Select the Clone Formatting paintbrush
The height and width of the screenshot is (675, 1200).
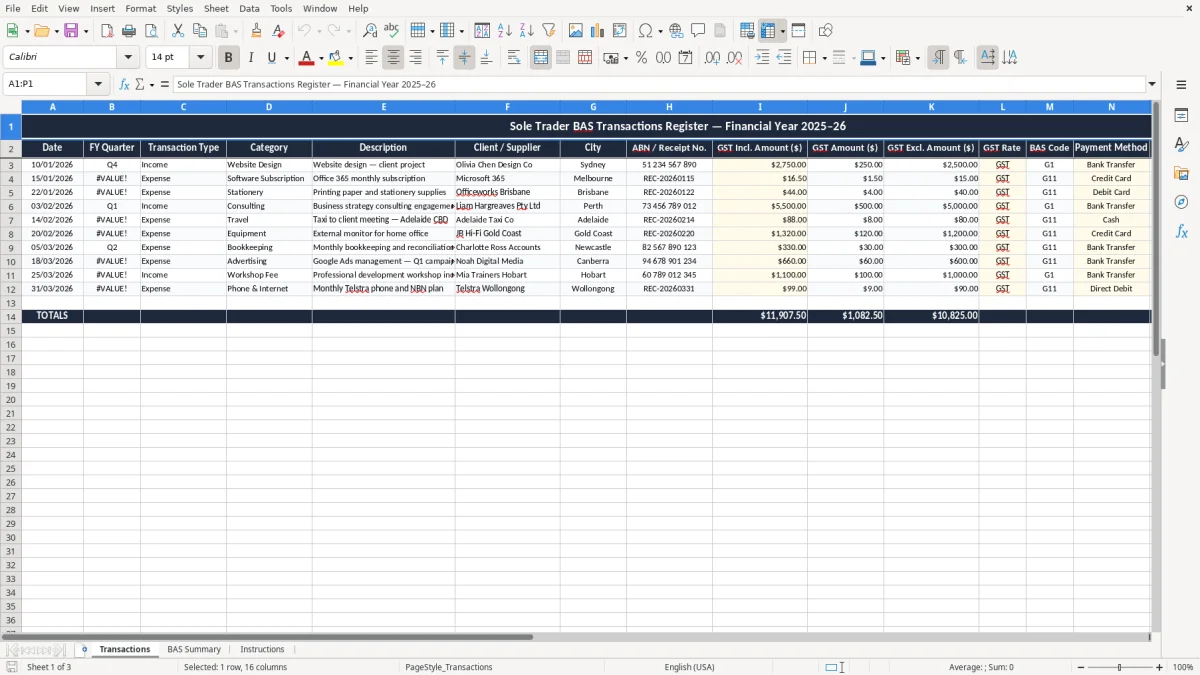256,31
